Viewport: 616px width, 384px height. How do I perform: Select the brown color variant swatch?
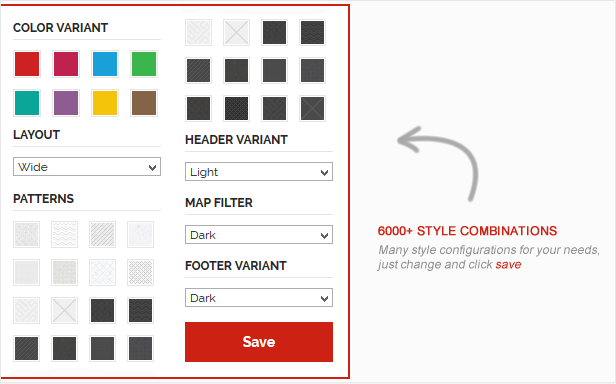144,103
